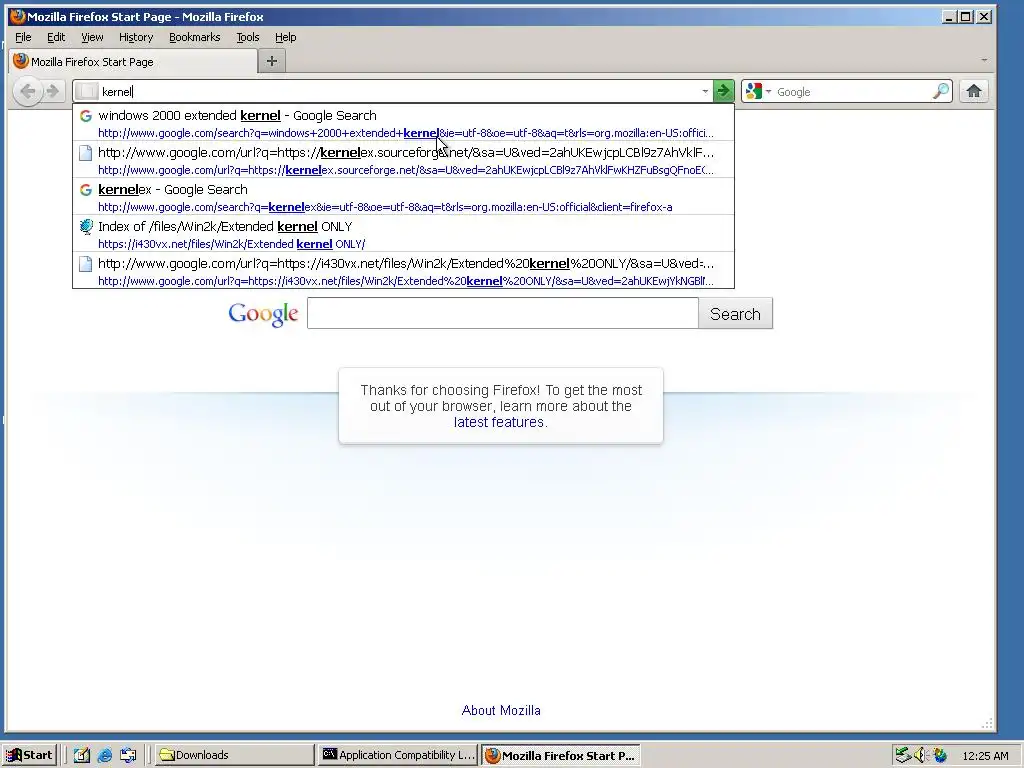Click the page icon in address bar
This screenshot has width=1024, height=768.
[87, 91]
